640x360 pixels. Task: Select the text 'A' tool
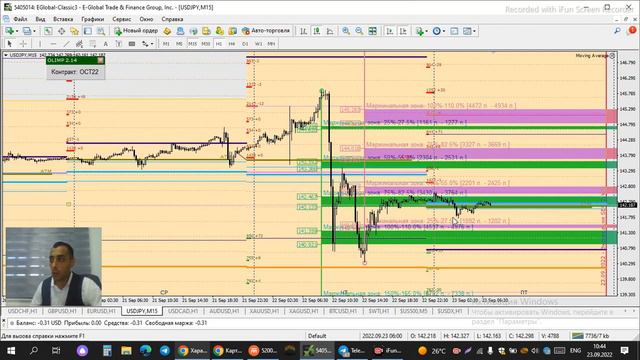[x=106, y=44]
